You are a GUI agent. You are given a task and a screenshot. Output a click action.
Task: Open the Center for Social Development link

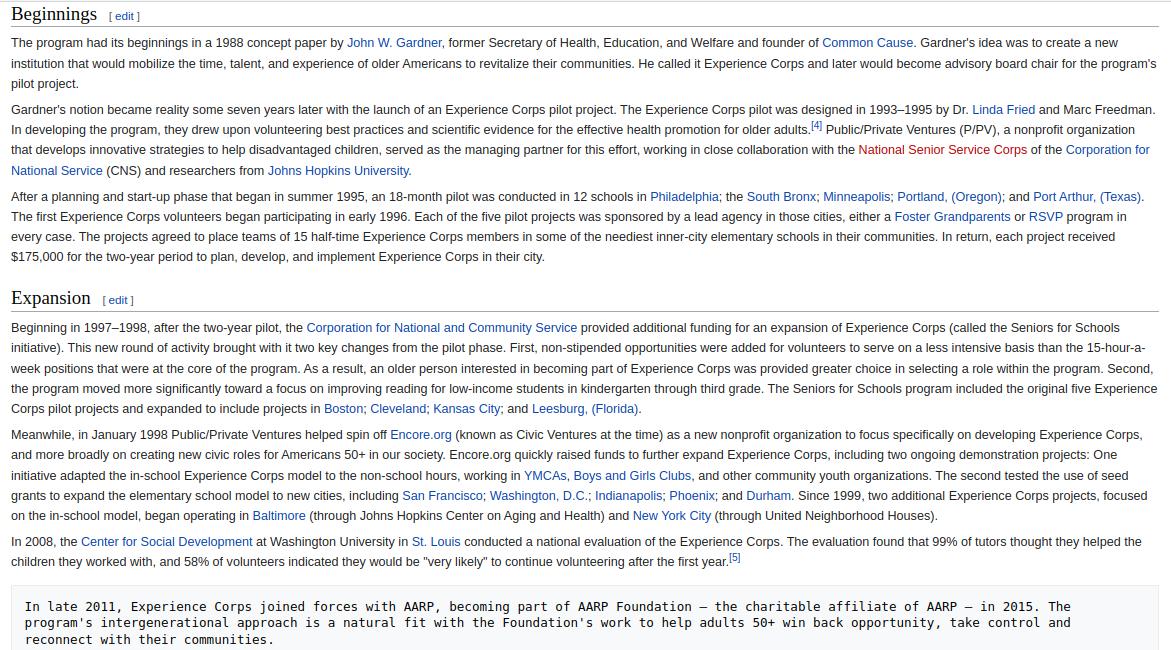pyautogui.click(x=167, y=542)
